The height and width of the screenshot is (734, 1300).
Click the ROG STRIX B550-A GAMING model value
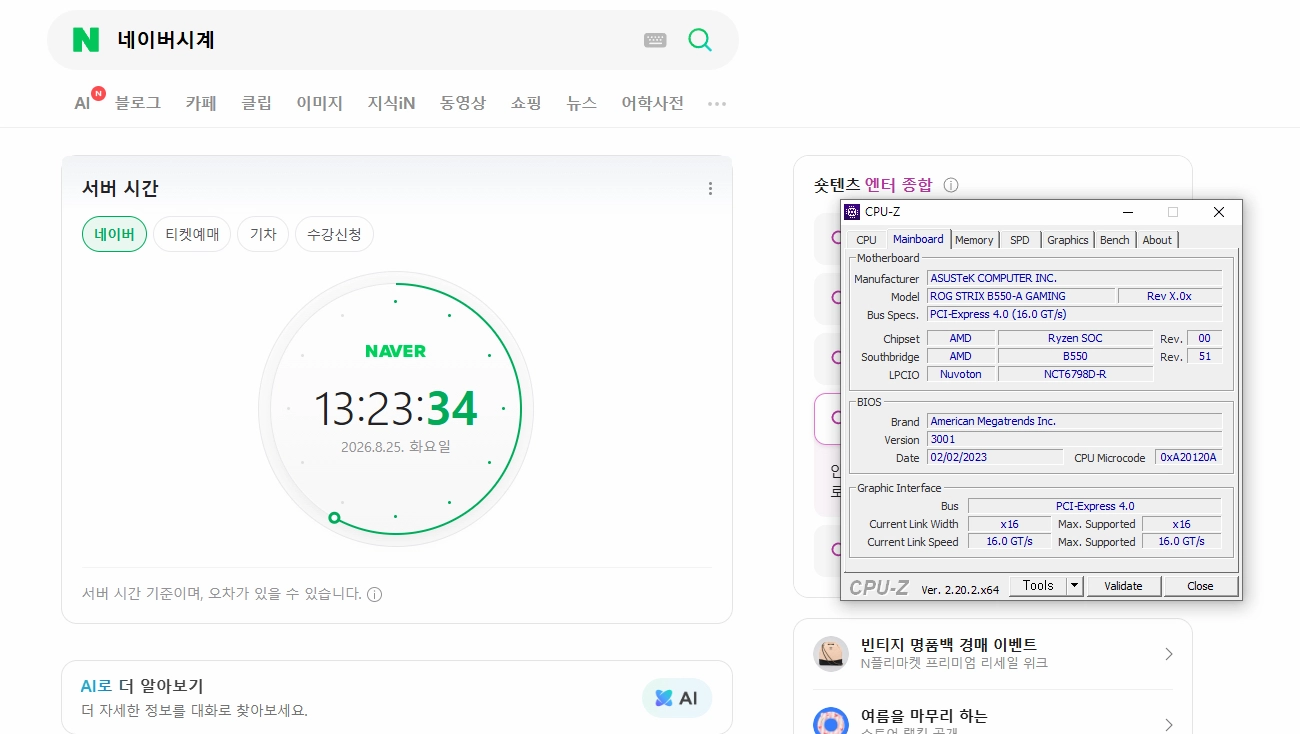coord(1020,296)
